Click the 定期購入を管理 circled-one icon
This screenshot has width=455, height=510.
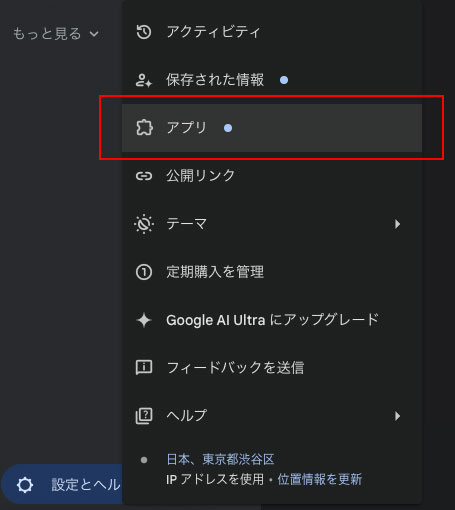click(144, 272)
